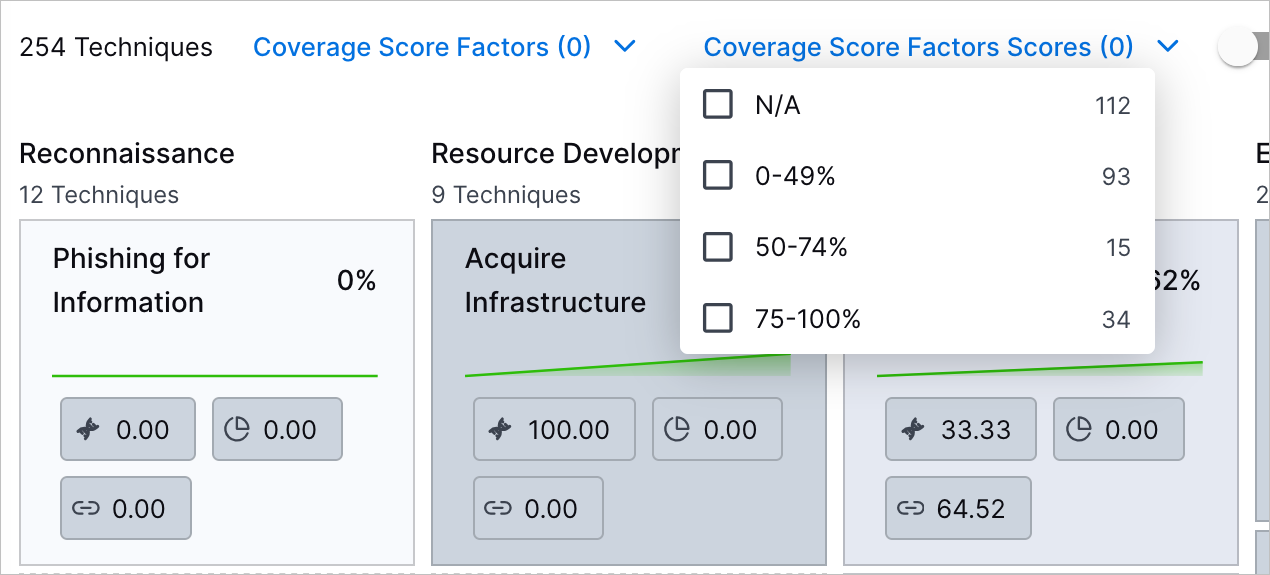Click the 34 count next to 75-100%
Image resolution: width=1270 pixels, height=575 pixels.
(1116, 319)
